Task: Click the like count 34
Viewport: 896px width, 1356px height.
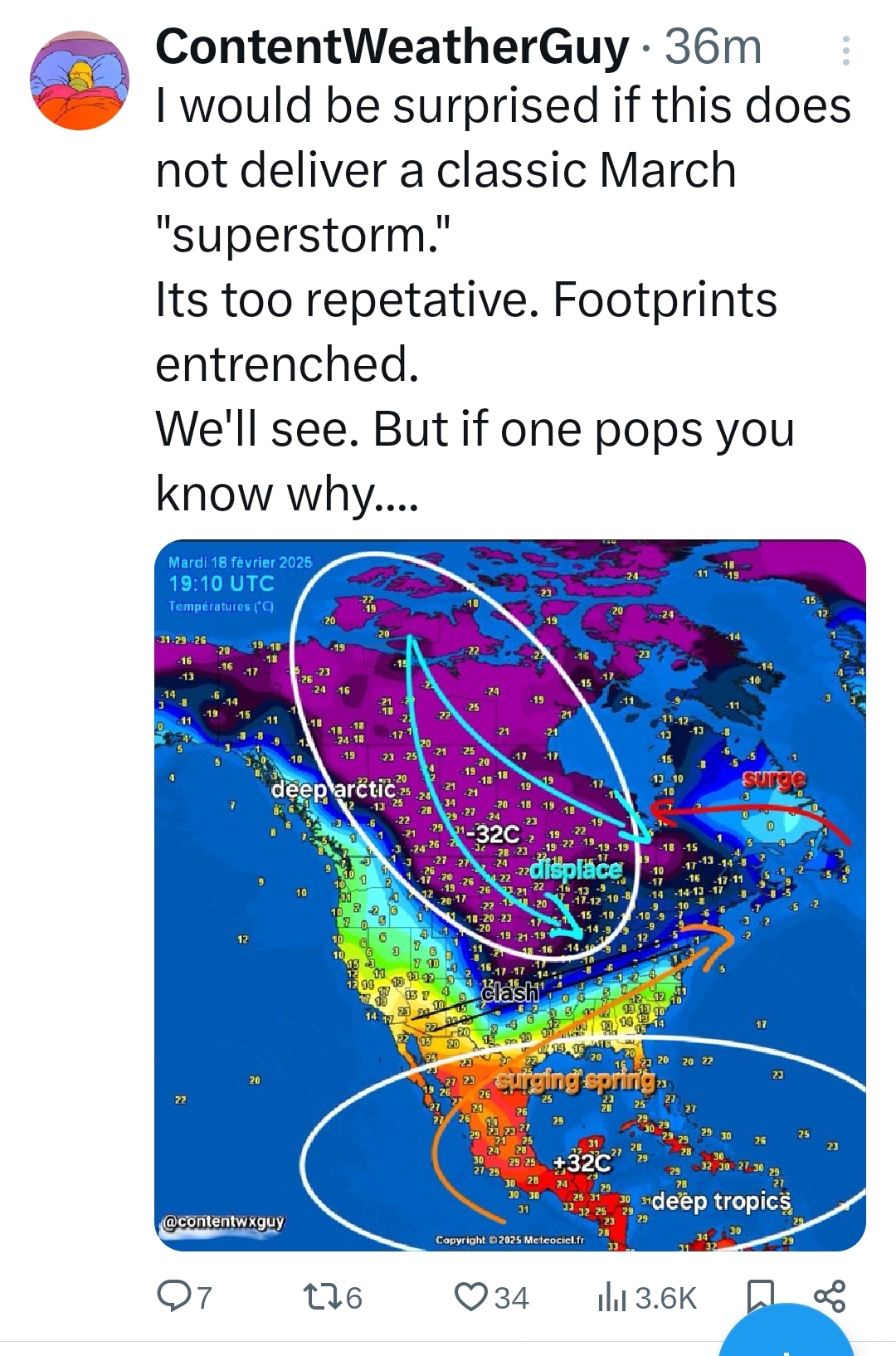Action: pos(511,1298)
